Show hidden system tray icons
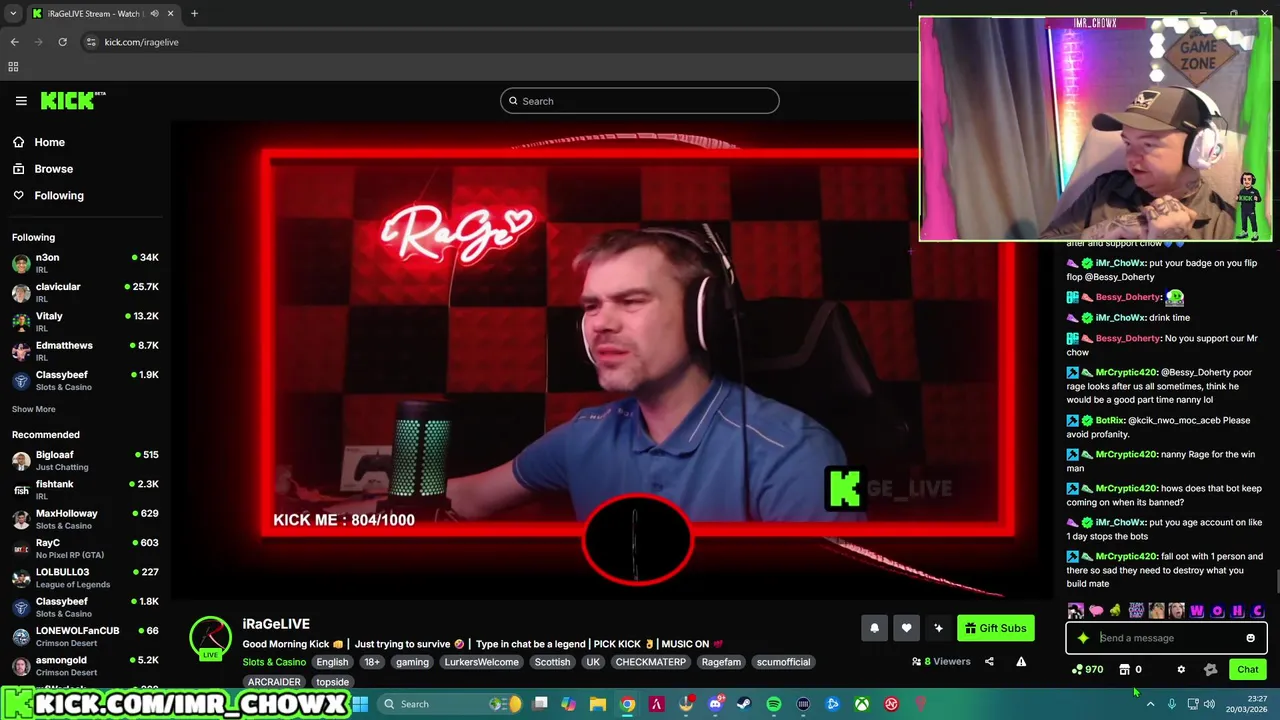This screenshot has width=1280, height=720. point(1150,704)
